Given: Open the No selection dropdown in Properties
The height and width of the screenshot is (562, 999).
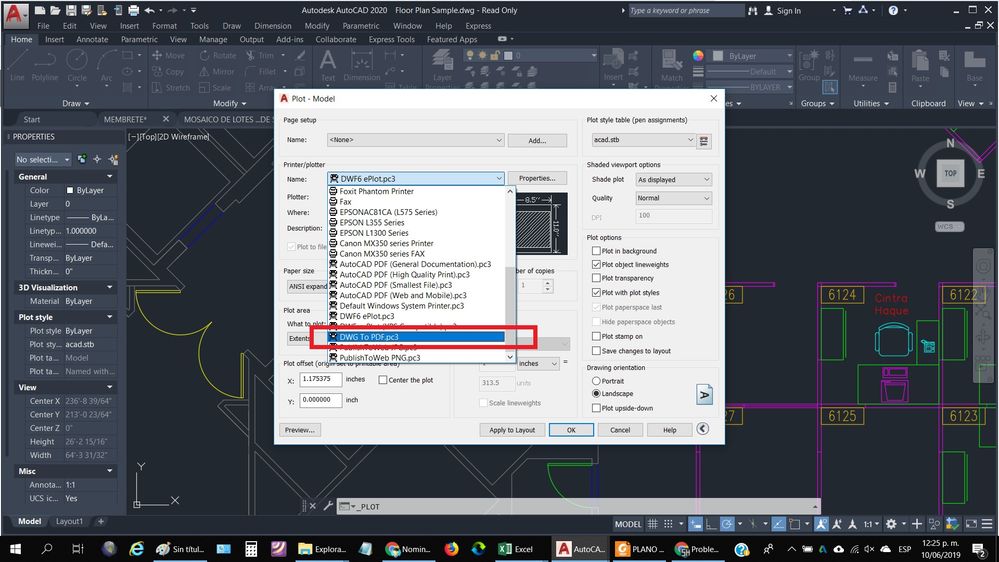Looking at the screenshot, I should (x=43, y=159).
